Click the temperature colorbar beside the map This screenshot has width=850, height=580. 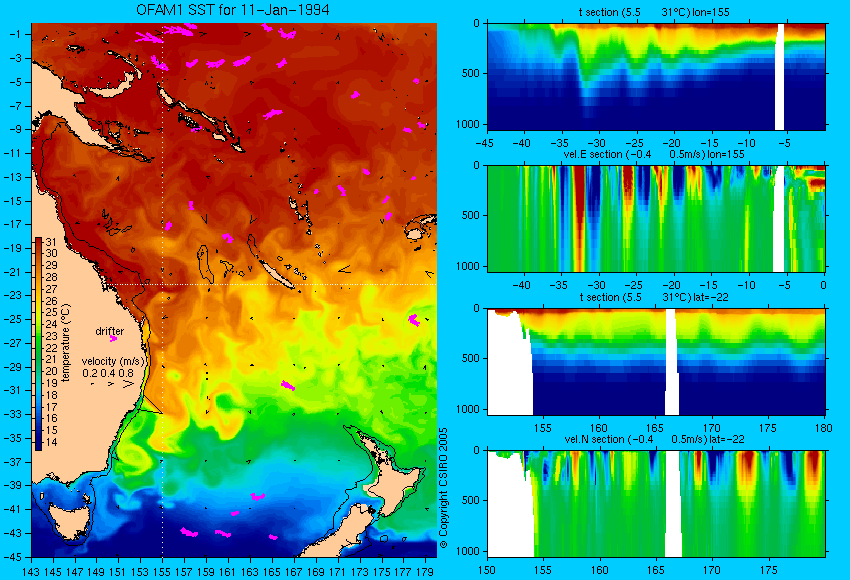coord(38,344)
